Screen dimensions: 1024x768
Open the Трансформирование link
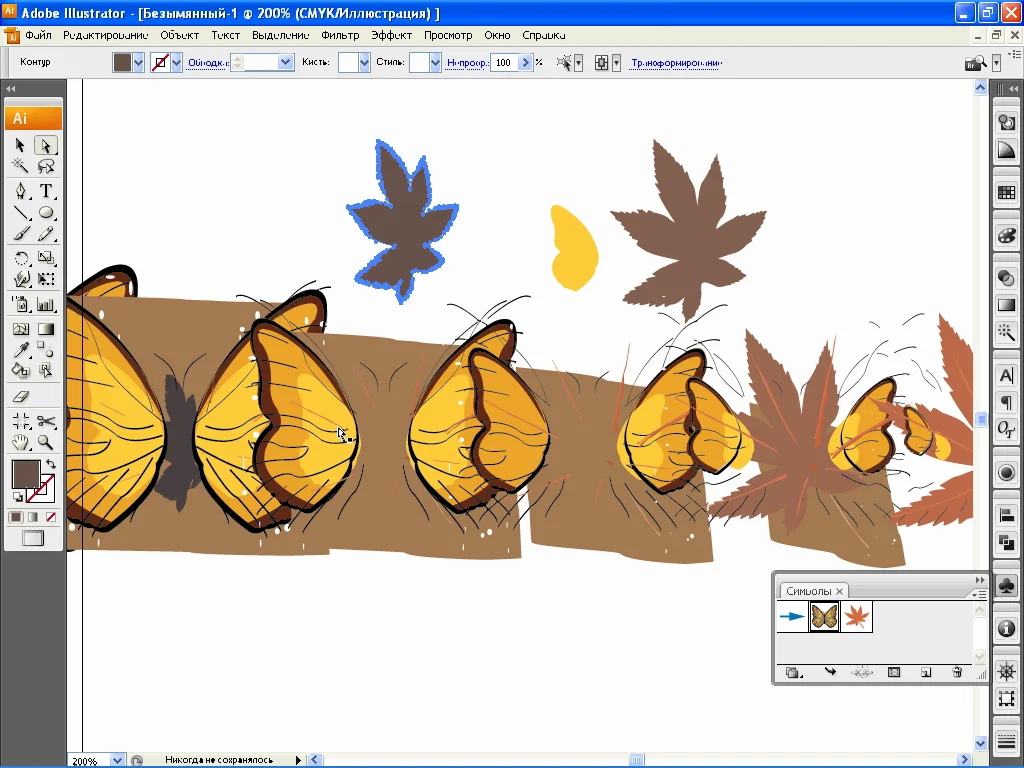tap(676, 63)
